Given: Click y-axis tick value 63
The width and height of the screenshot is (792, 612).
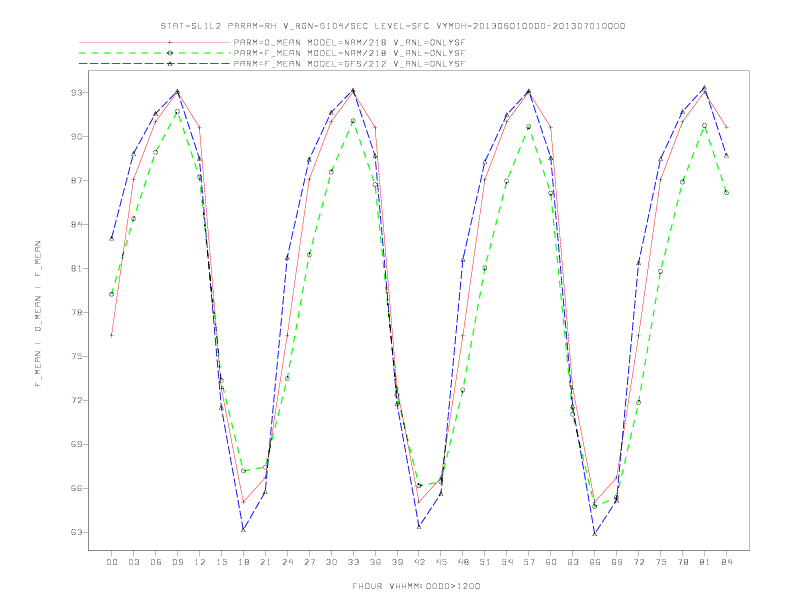Looking at the screenshot, I should [77, 533].
